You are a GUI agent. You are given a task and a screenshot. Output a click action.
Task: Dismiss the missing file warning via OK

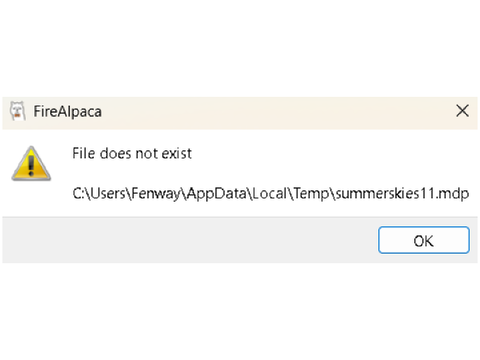click(x=424, y=240)
